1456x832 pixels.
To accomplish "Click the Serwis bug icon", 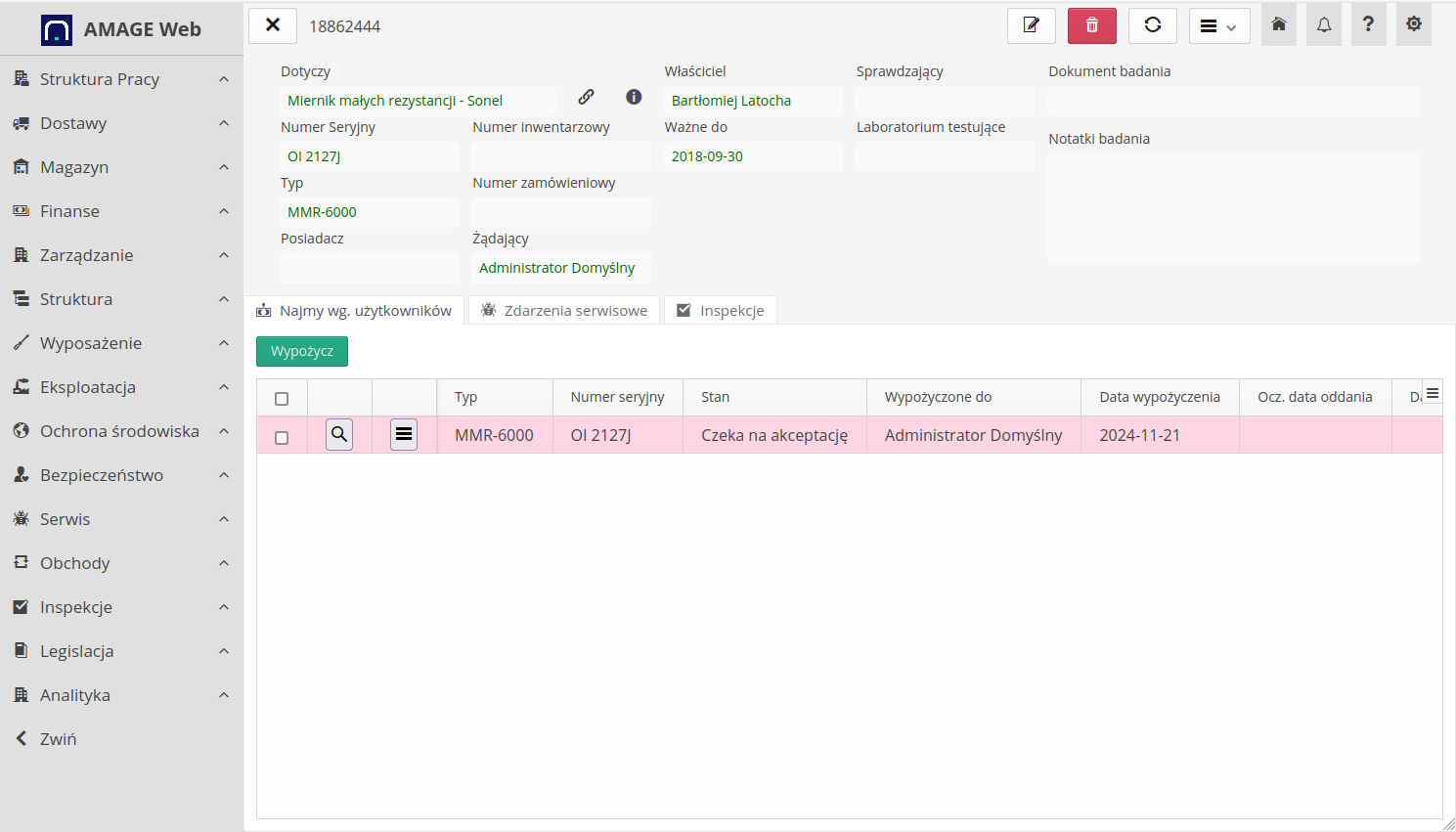I will click(x=22, y=519).
